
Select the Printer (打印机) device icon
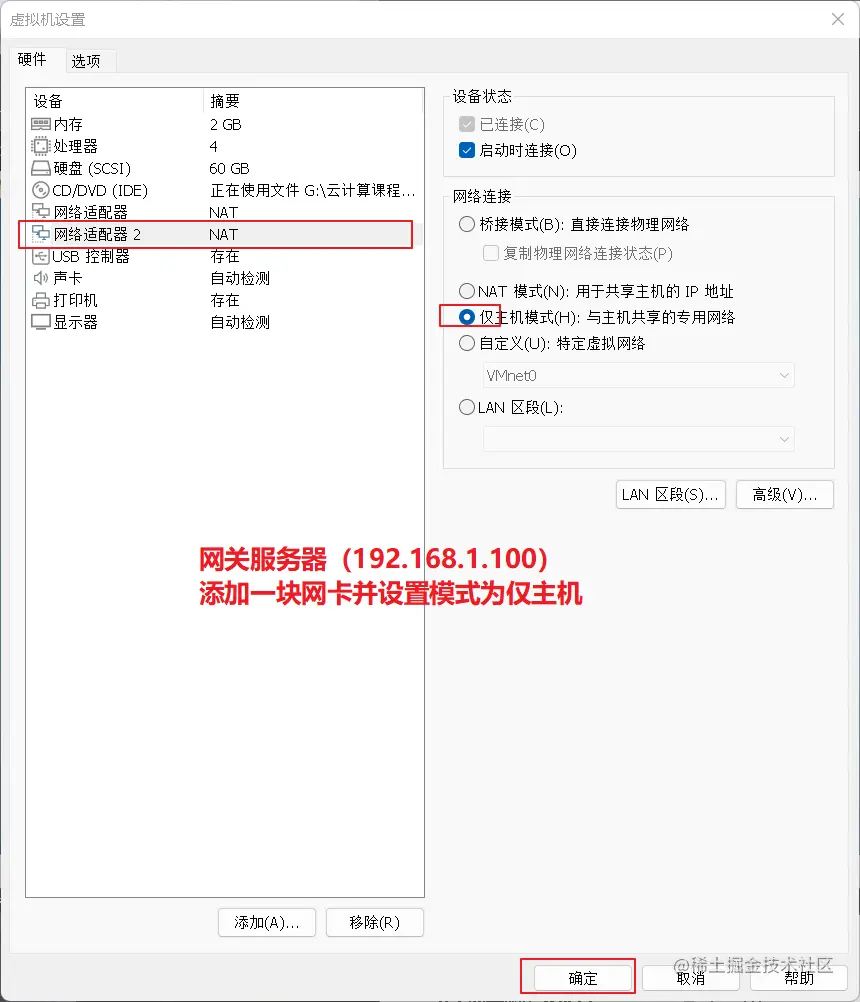click(x=40, y=300)
